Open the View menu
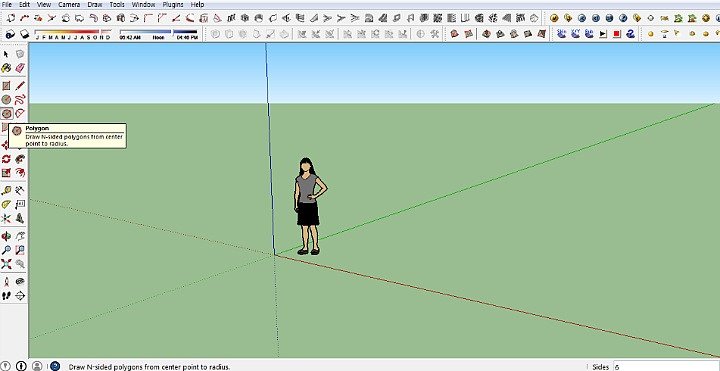 pyautogui.click(x=44, y=5)
